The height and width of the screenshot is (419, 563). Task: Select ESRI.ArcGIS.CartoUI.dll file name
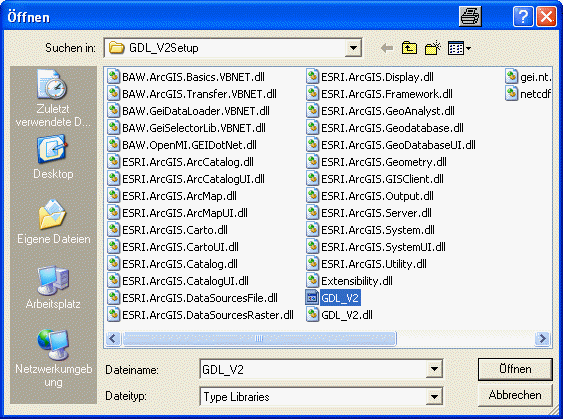180,247
